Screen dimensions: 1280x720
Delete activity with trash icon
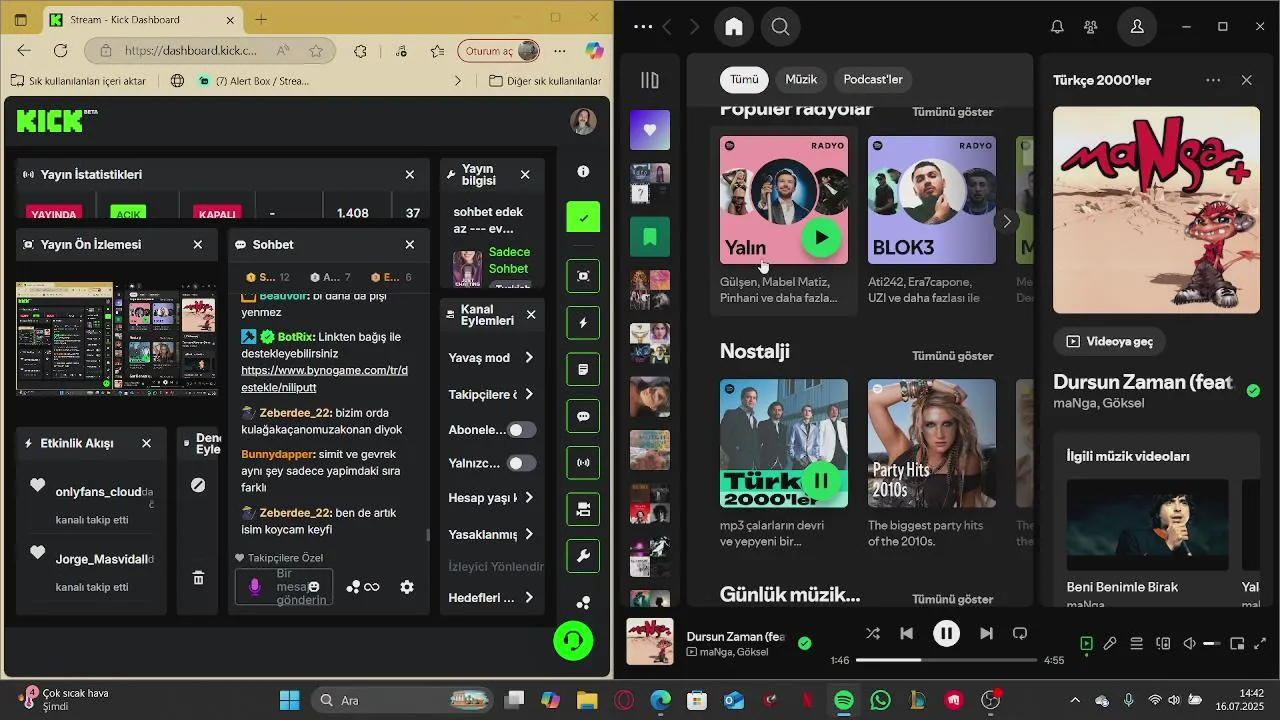[198, 578]
